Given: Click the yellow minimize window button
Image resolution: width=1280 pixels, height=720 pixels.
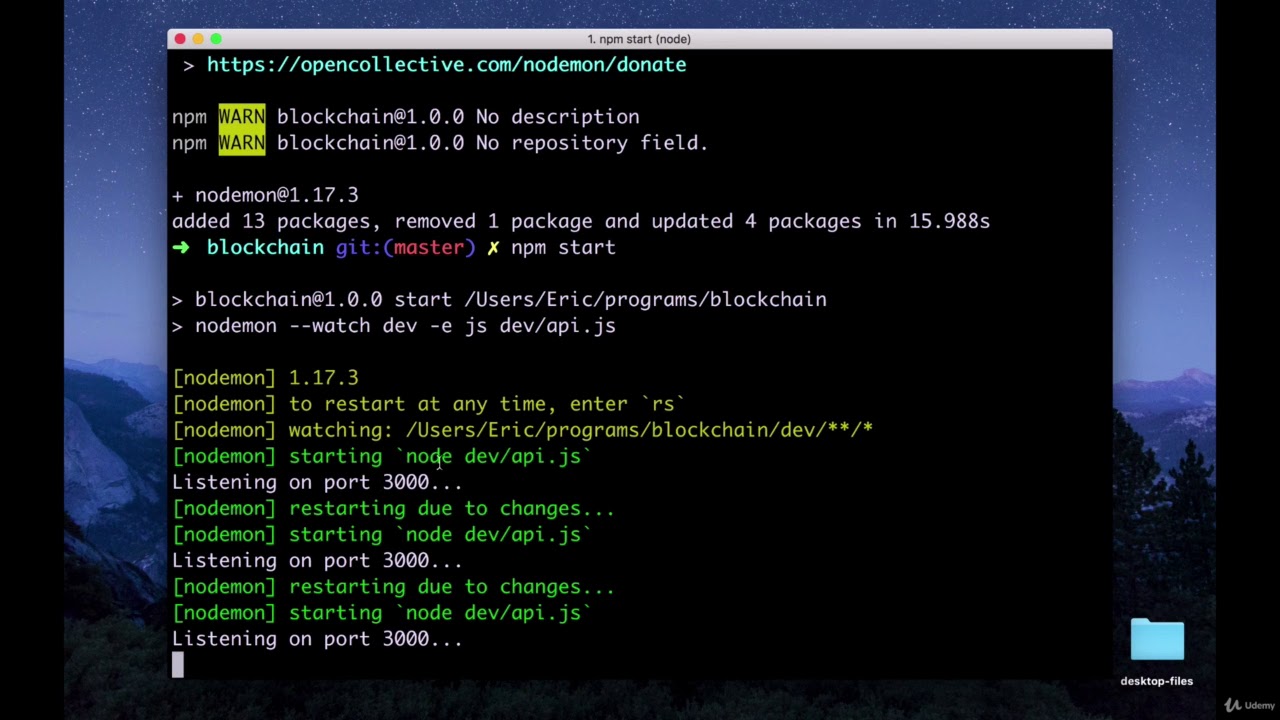Looking at the screenshot, I should (198, 39).
